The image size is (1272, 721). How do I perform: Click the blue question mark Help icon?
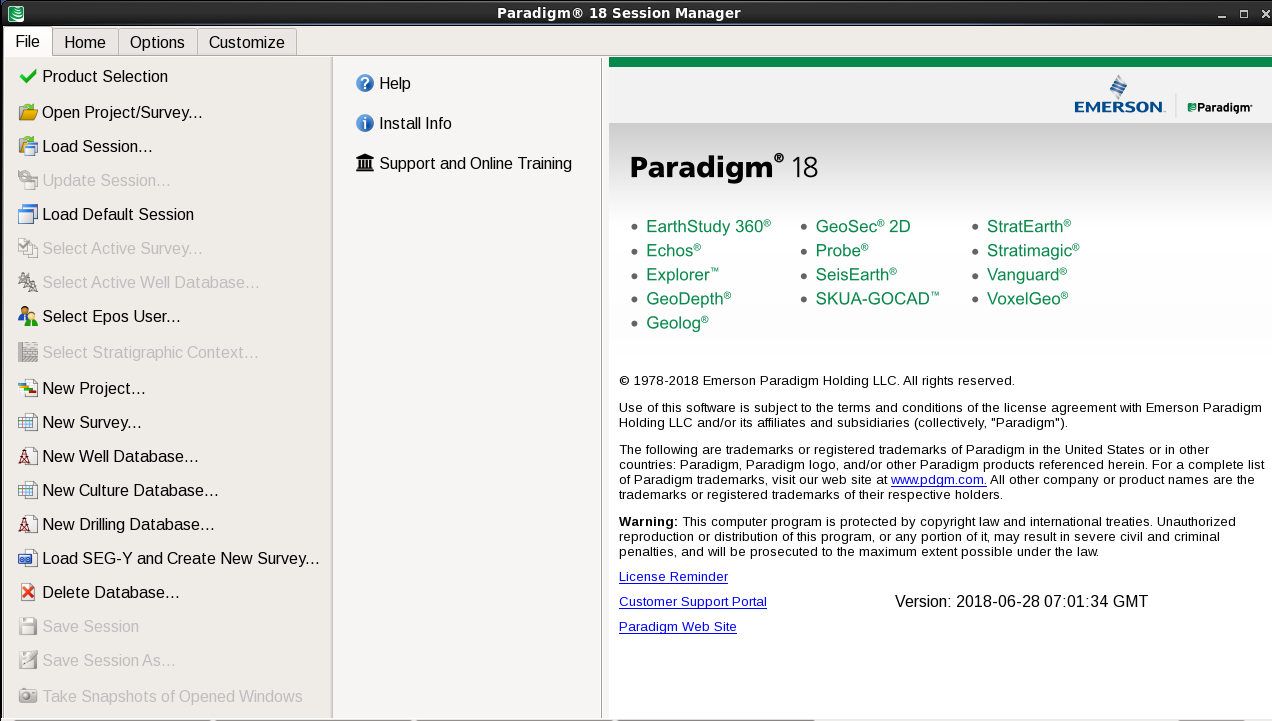point(365,83)
